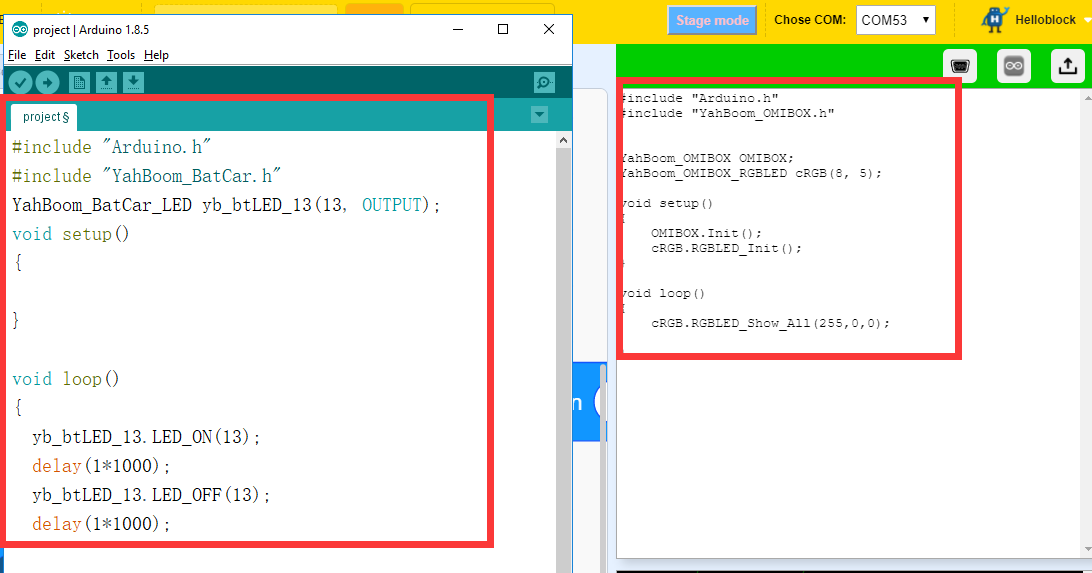Minimize the Arduino window
The height and width of the screenshot is (573, 1092).
458,29
